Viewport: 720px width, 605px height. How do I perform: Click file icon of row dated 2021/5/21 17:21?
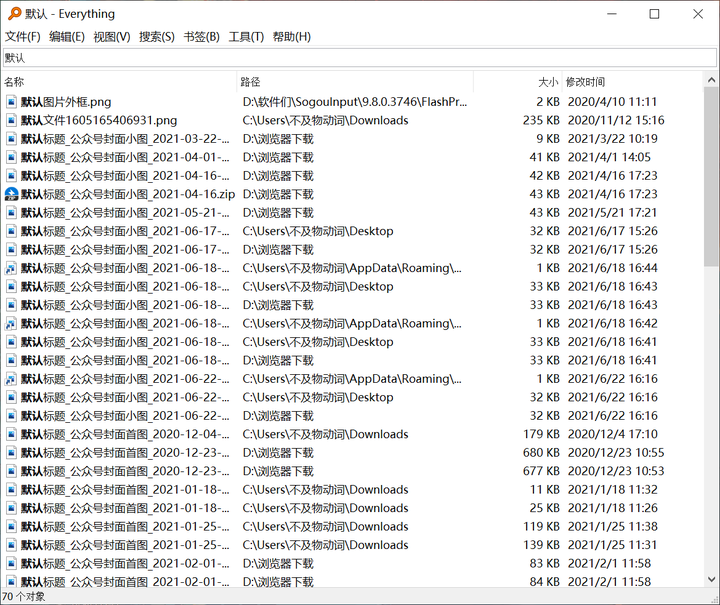point(11,213)
